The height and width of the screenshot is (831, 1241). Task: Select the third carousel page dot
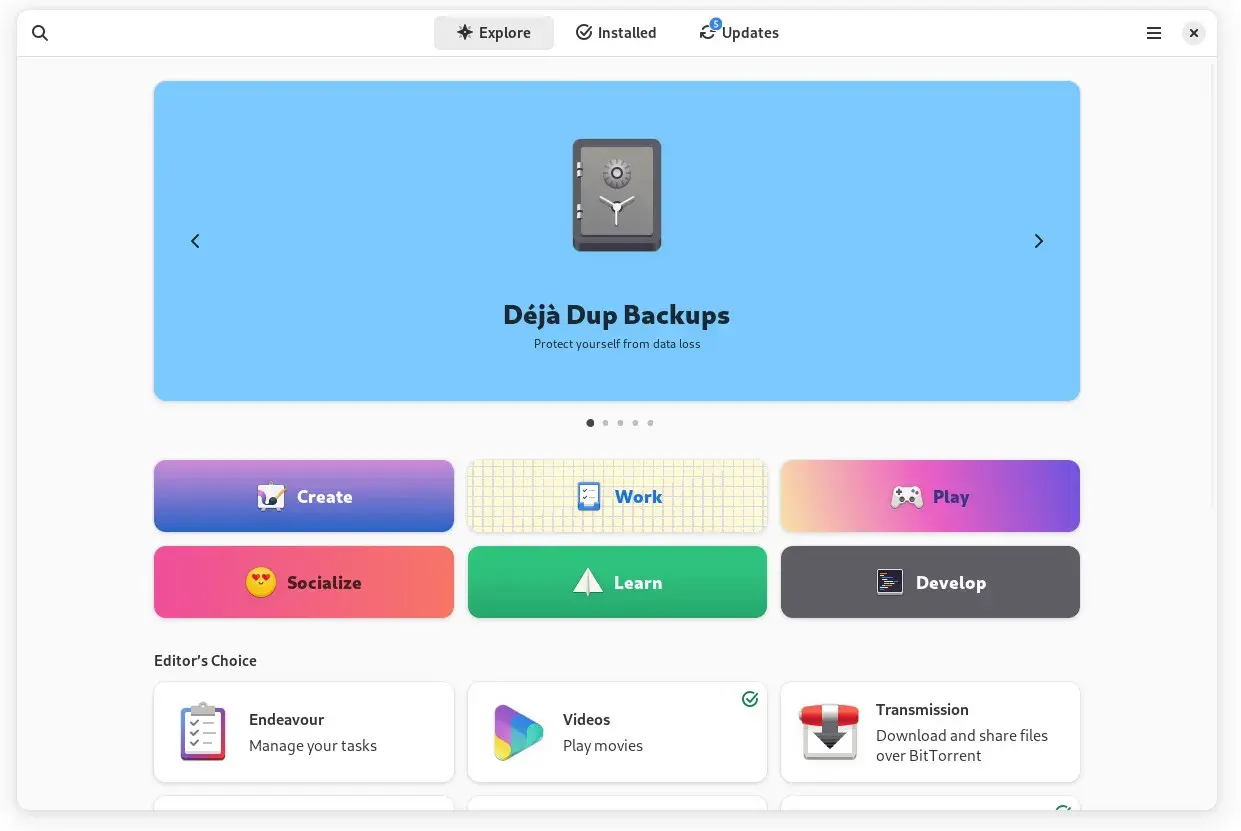[620, 423]
